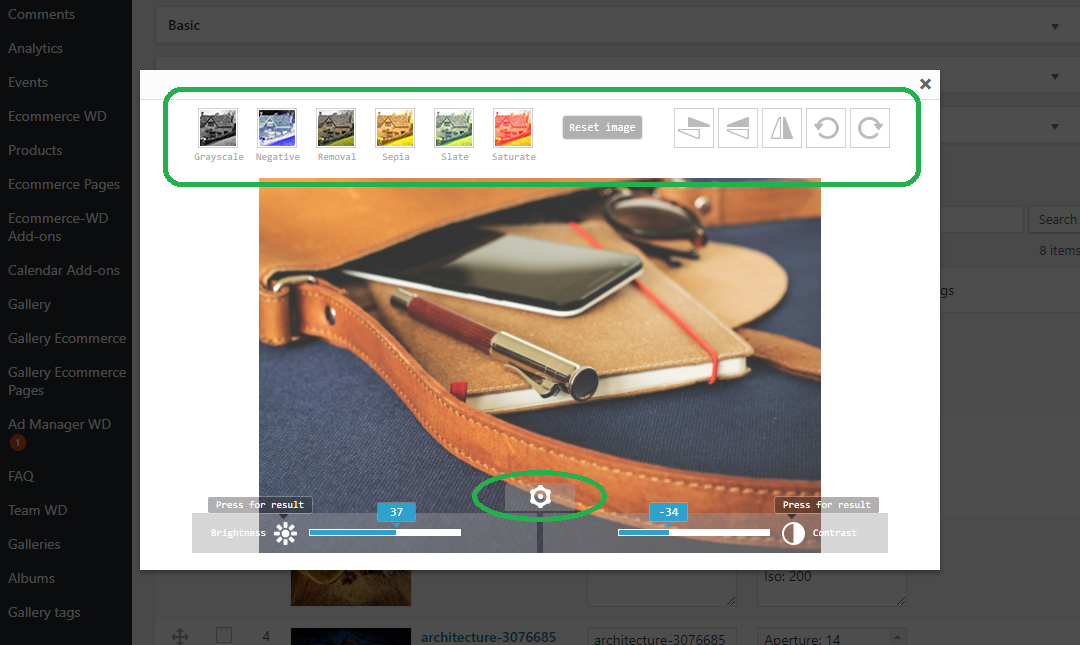This screenshot has height=645, width=1080.
Task: Open Analytics in the sidebar
Action: pyautogui.click(x=35, y=48)
